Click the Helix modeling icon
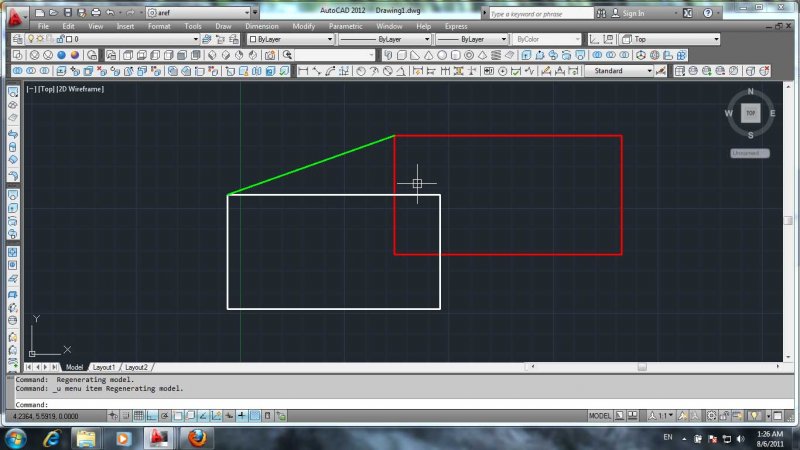The image size is (800, 450). [x=496, y=55]
